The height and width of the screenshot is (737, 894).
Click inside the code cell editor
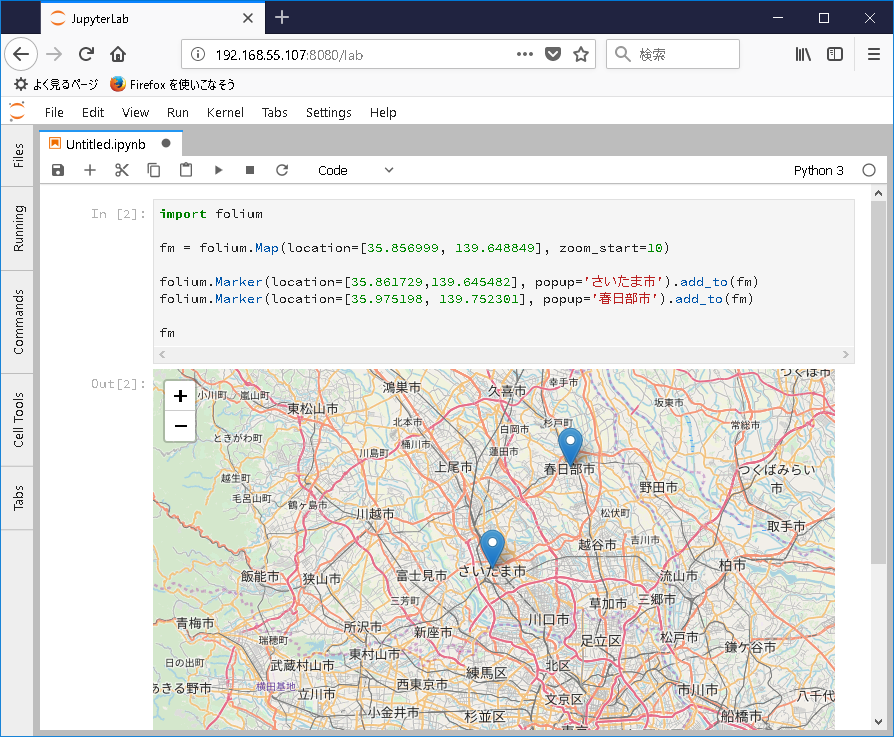coord(503,273)
